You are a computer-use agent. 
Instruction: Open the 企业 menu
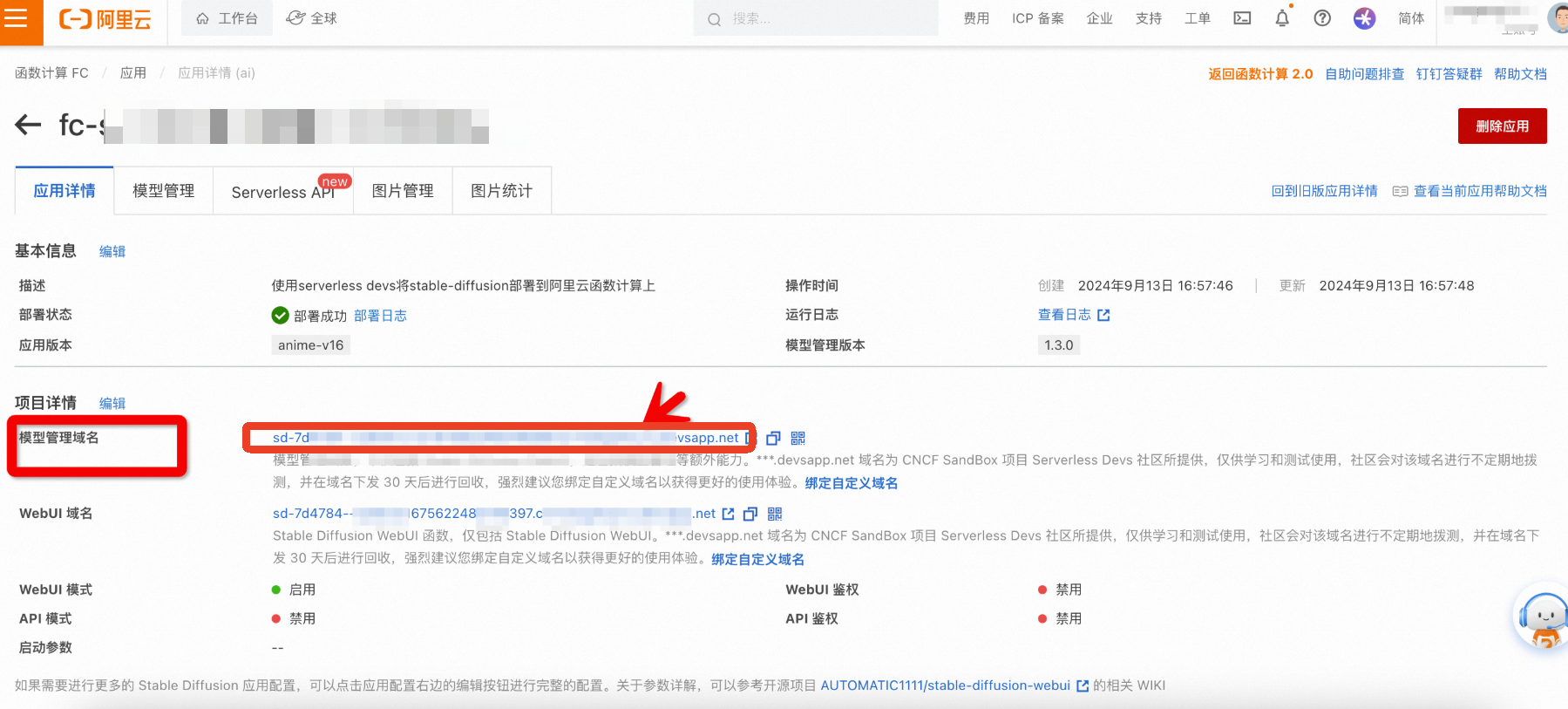coord(1099,18)
